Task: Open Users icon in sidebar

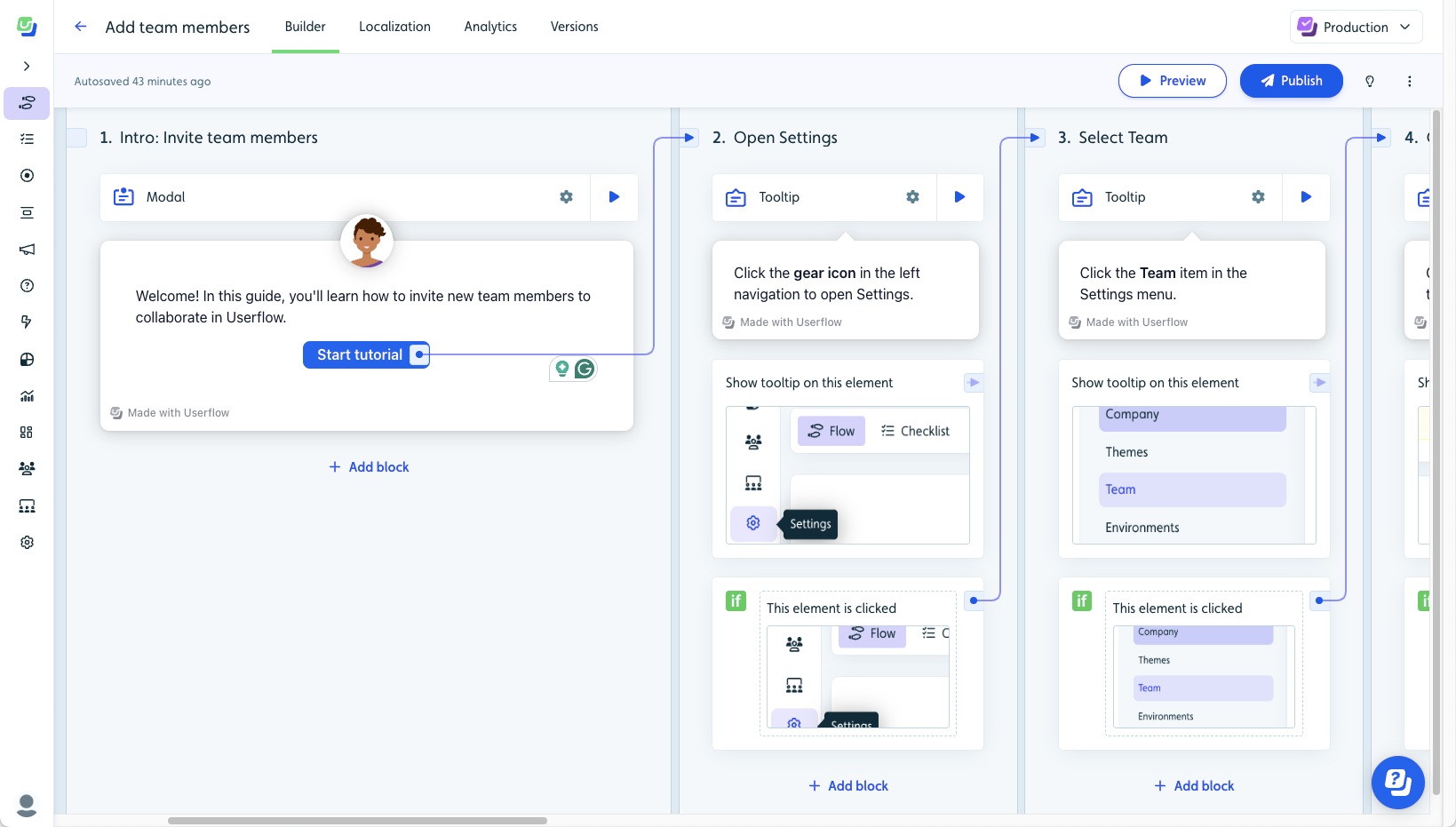Action: [x=27, y=468]
